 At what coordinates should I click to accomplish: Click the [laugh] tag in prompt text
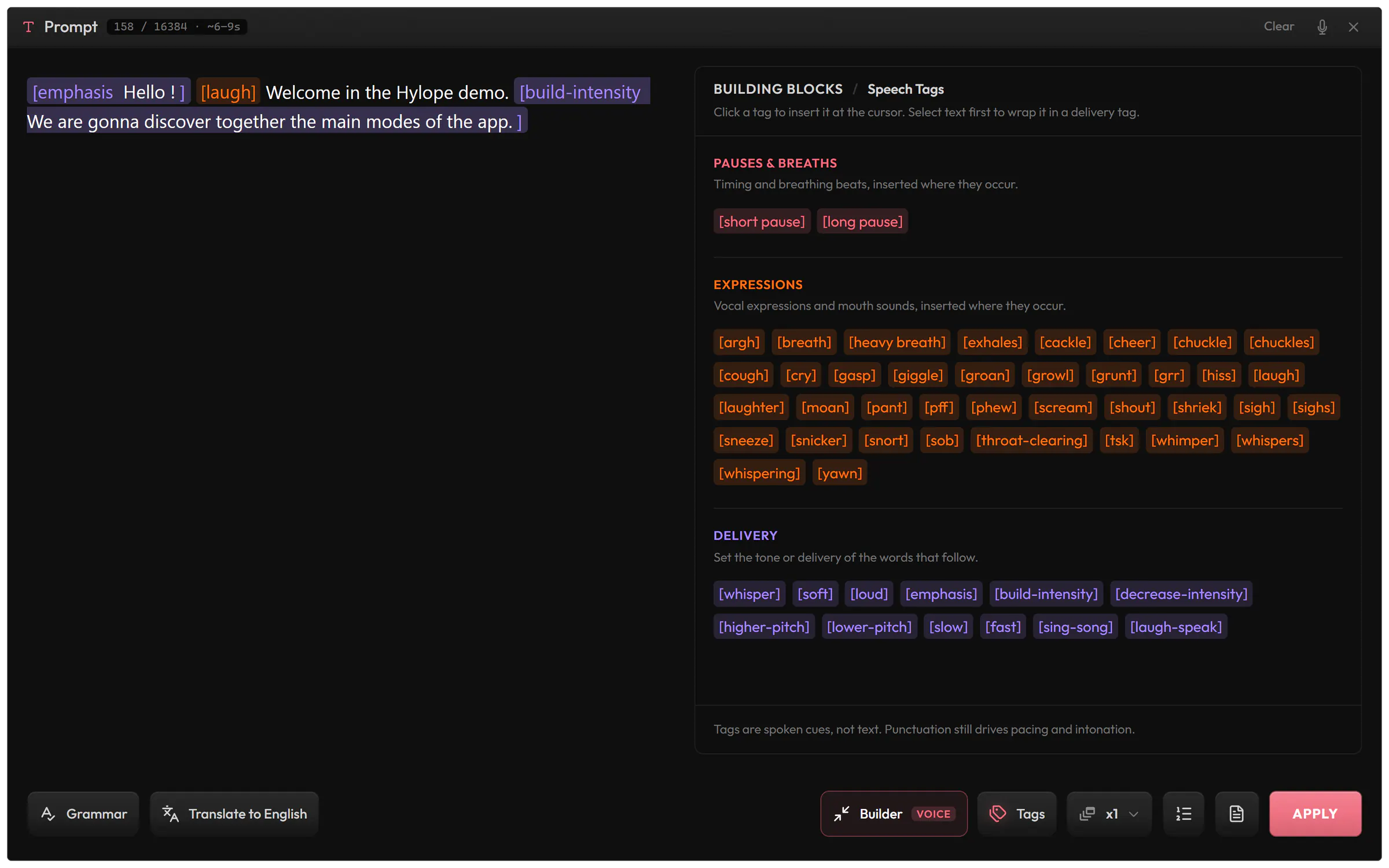click(228, 92)
